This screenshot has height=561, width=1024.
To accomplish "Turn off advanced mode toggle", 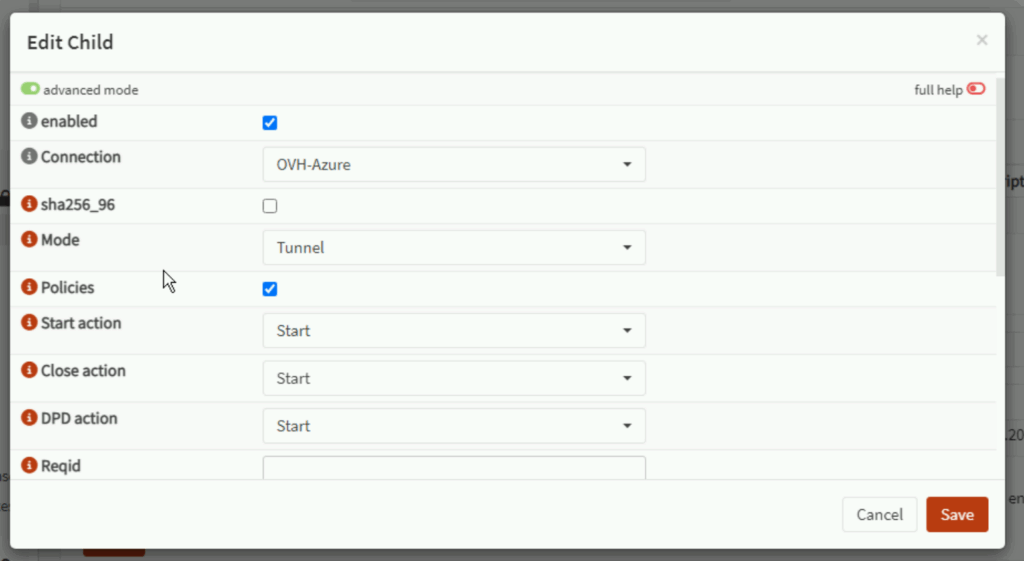I will coord(30,90).
